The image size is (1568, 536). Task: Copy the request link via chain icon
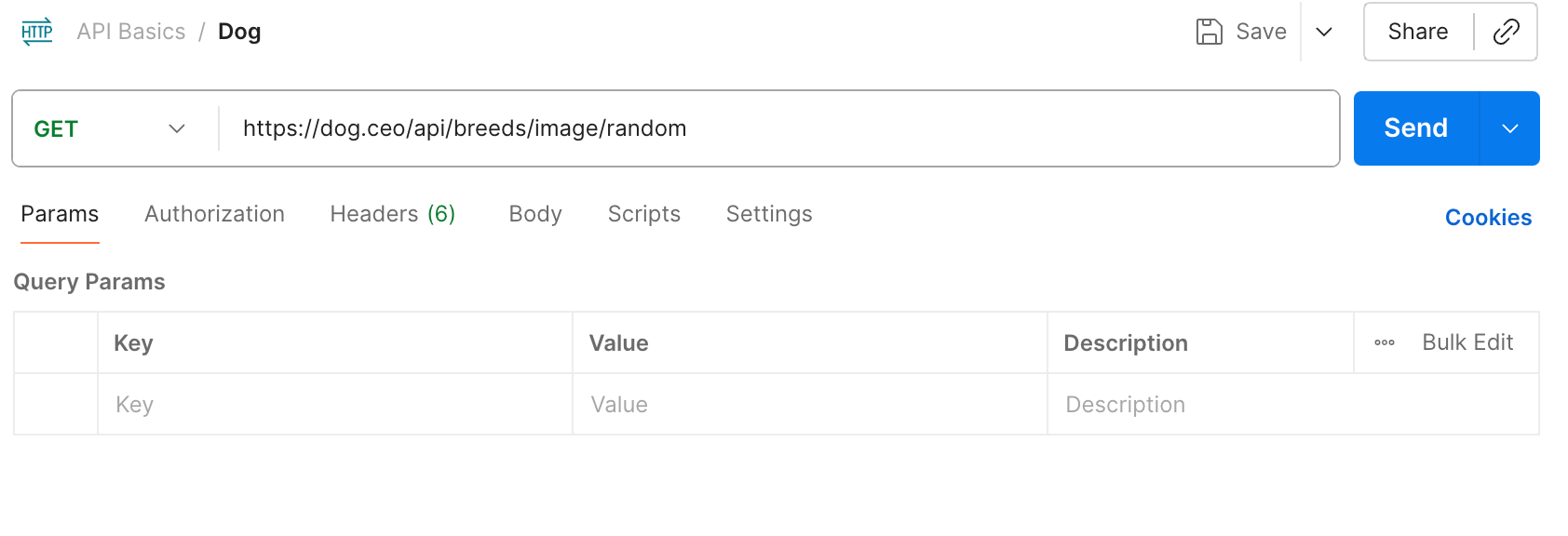[1506, 32]
